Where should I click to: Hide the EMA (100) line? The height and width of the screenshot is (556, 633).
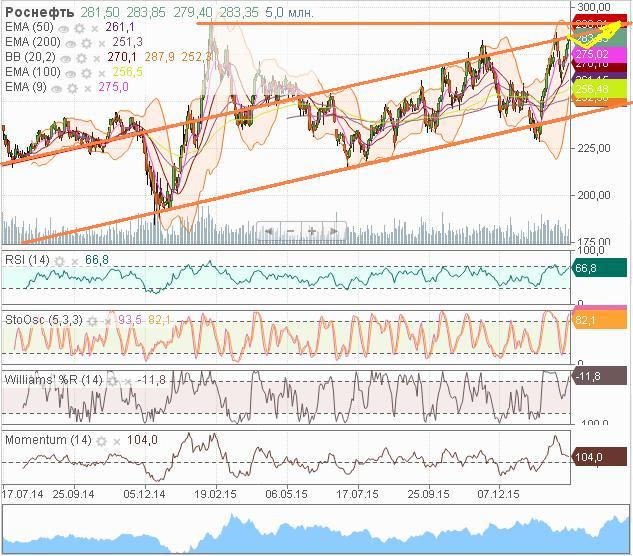click(70, 73)
